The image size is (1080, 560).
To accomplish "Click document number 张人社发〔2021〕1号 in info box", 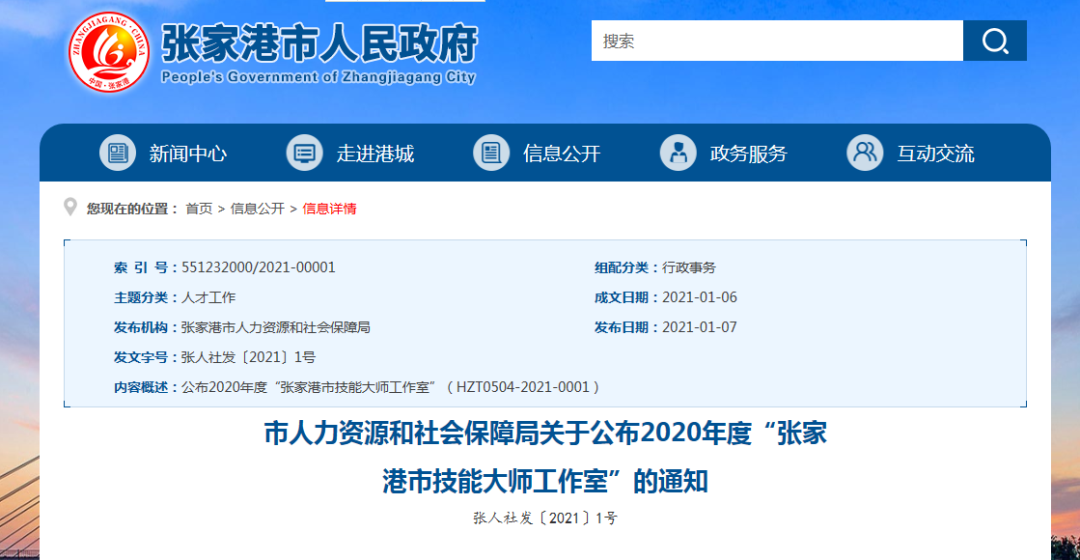I will [249, 357].
